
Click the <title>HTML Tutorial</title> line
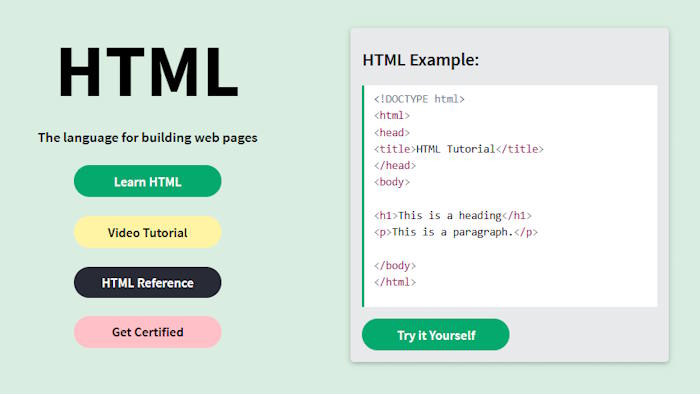458,149
